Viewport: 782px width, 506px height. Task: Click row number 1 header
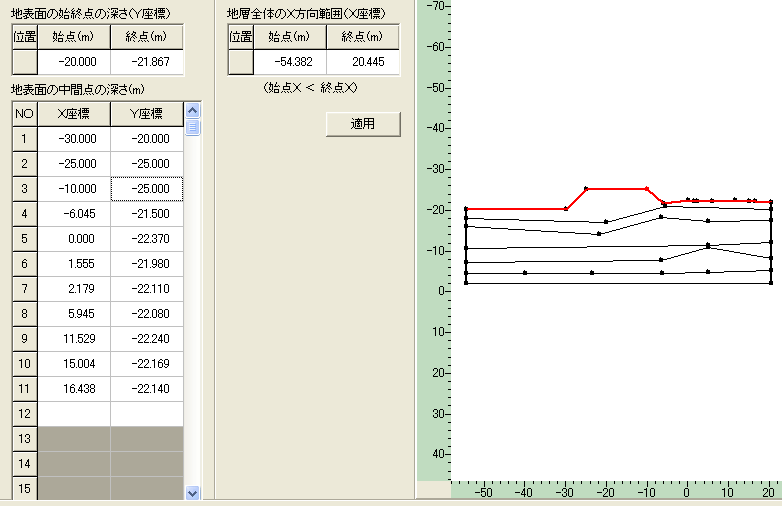(24, 139)
